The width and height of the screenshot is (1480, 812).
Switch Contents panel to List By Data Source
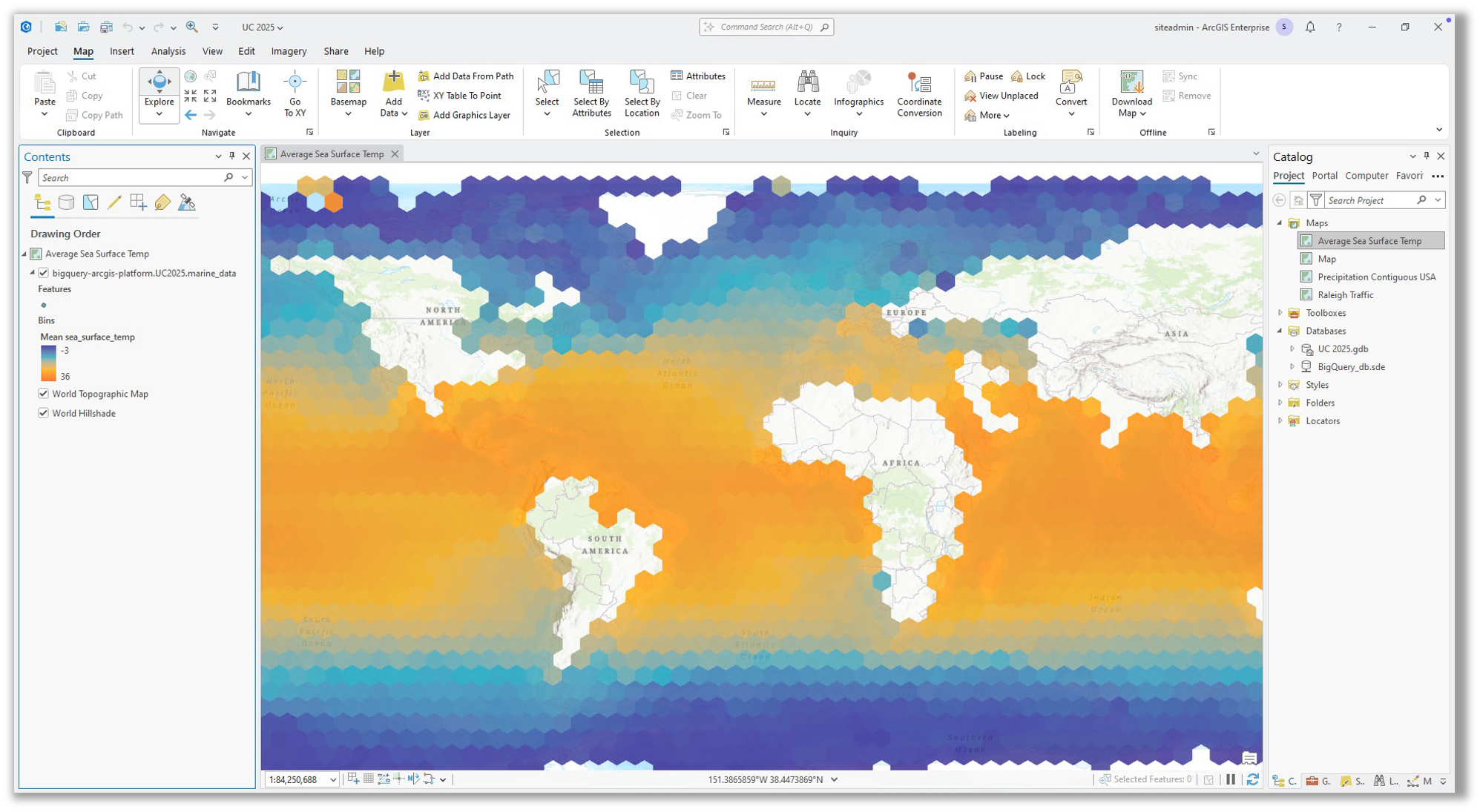66,202
